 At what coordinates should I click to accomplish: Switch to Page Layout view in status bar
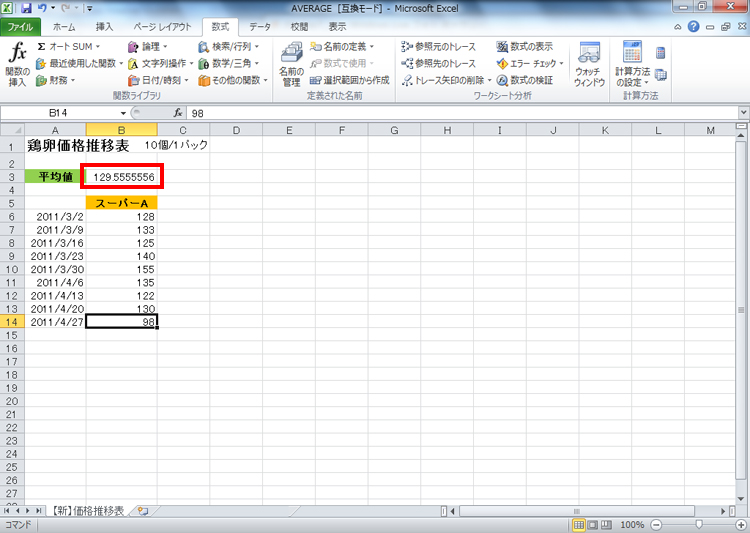click(593, 525)
